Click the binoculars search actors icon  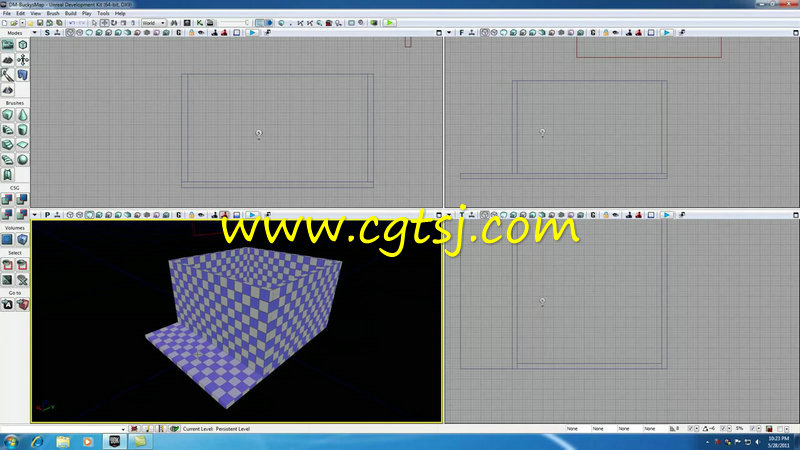[x=174, y=23]
